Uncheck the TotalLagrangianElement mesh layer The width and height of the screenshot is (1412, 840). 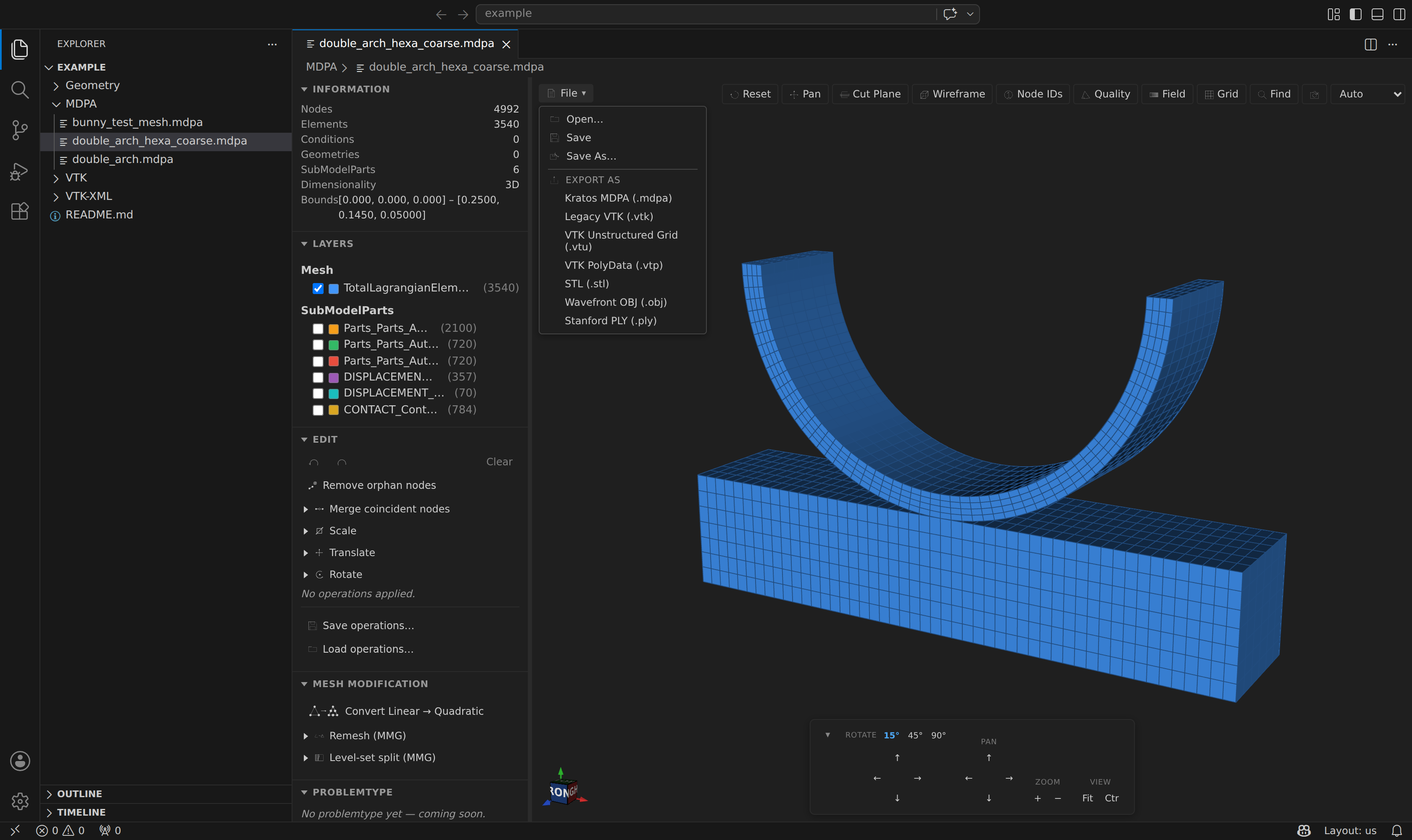click(x=318, y=288)
